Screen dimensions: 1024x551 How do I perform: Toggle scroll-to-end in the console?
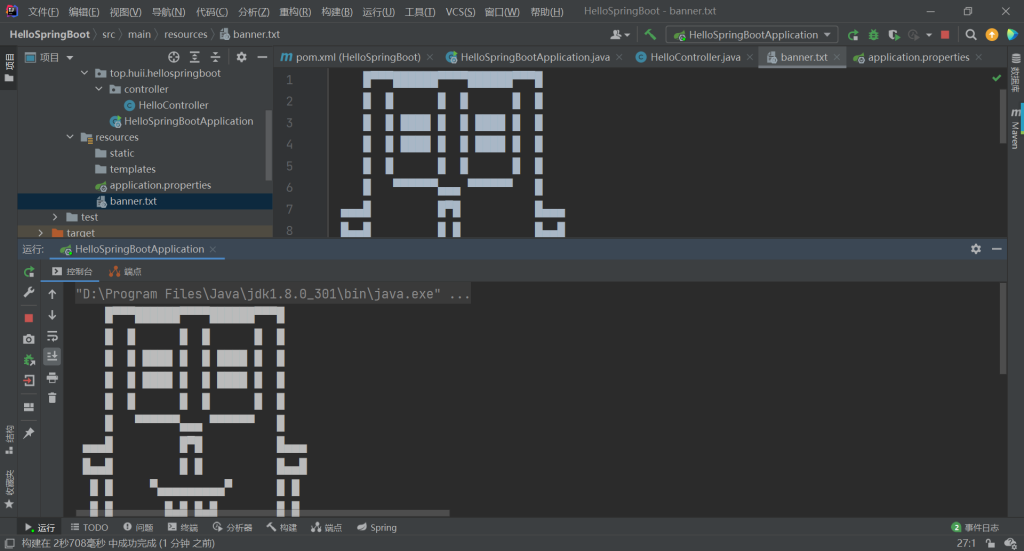pyautogui.click(x=52, y=356)
